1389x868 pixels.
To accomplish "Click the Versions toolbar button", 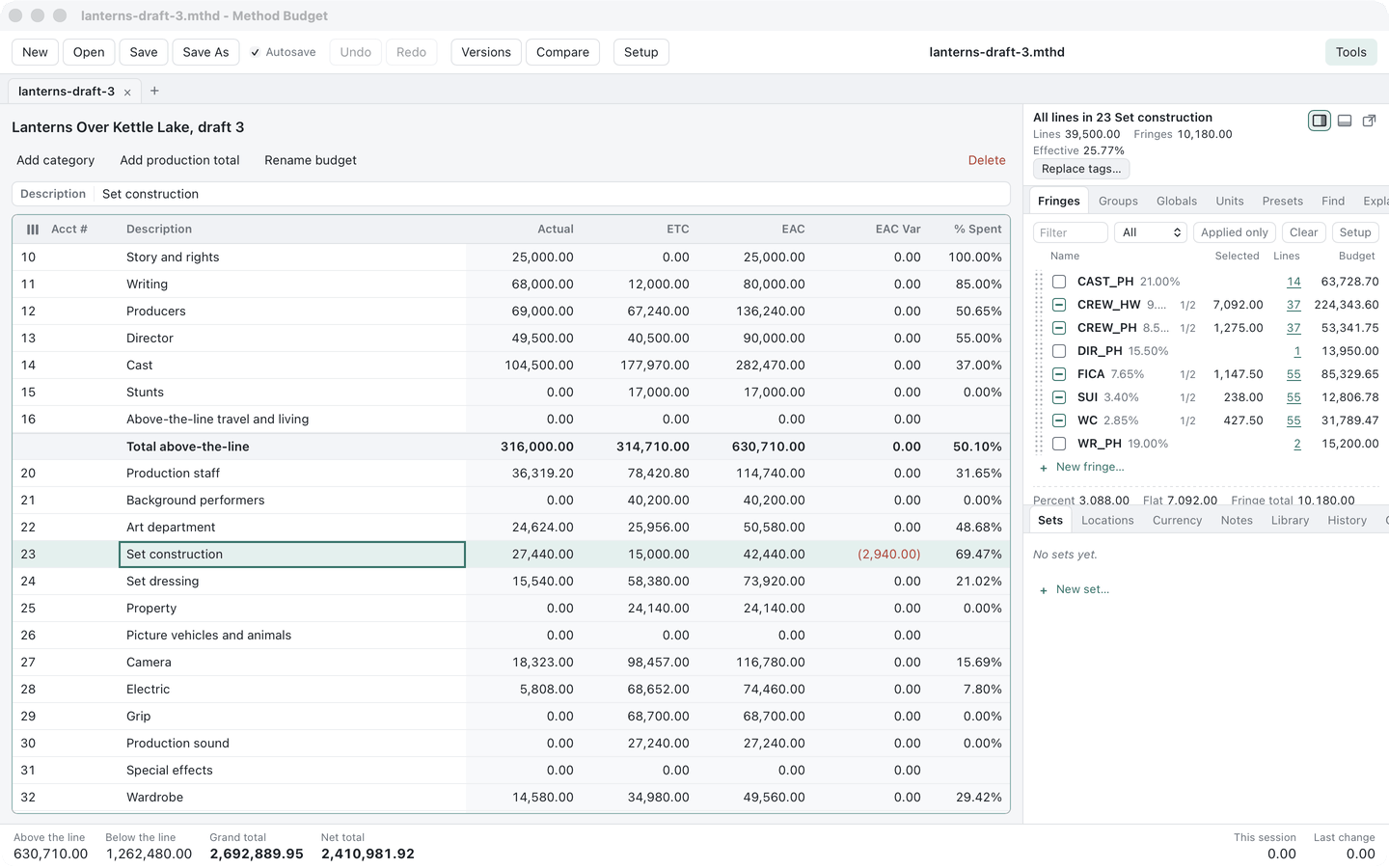I will (x=486, y=52).
